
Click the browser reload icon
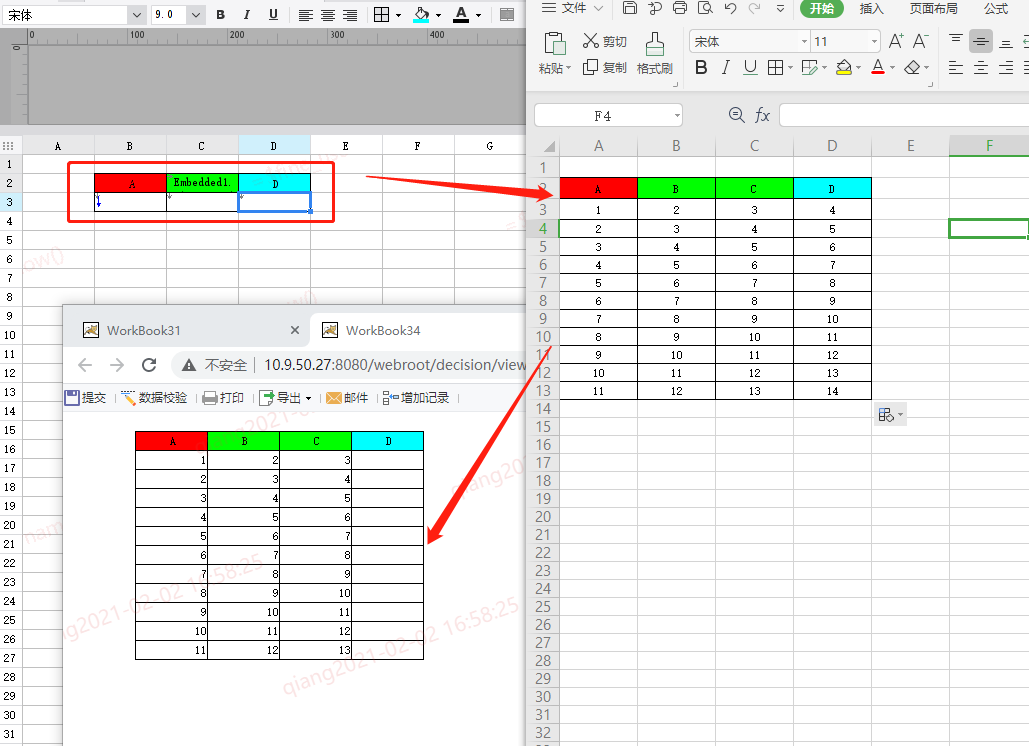(149, 365)
